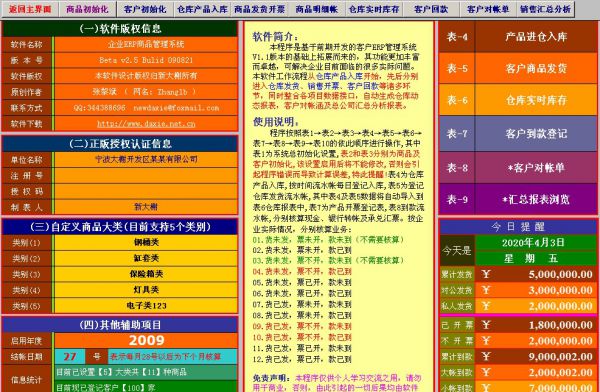Select the 表-6 仓库实时库存 button
The image size is (600, 392).
coord(518,100)
